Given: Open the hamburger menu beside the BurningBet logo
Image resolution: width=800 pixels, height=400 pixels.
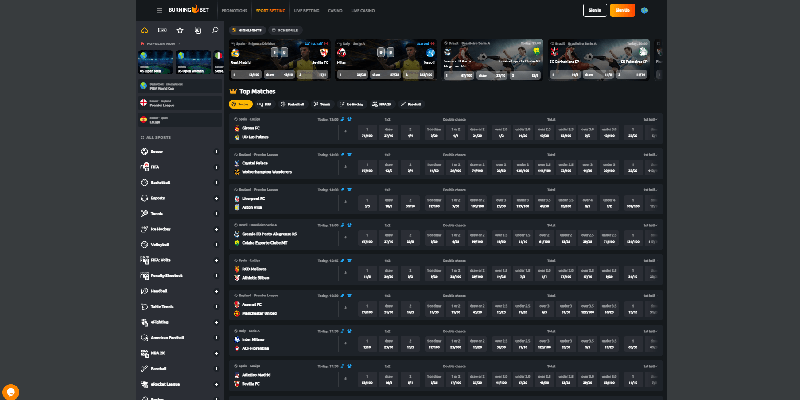Looking at the screenshot, I should coord(158,10).
